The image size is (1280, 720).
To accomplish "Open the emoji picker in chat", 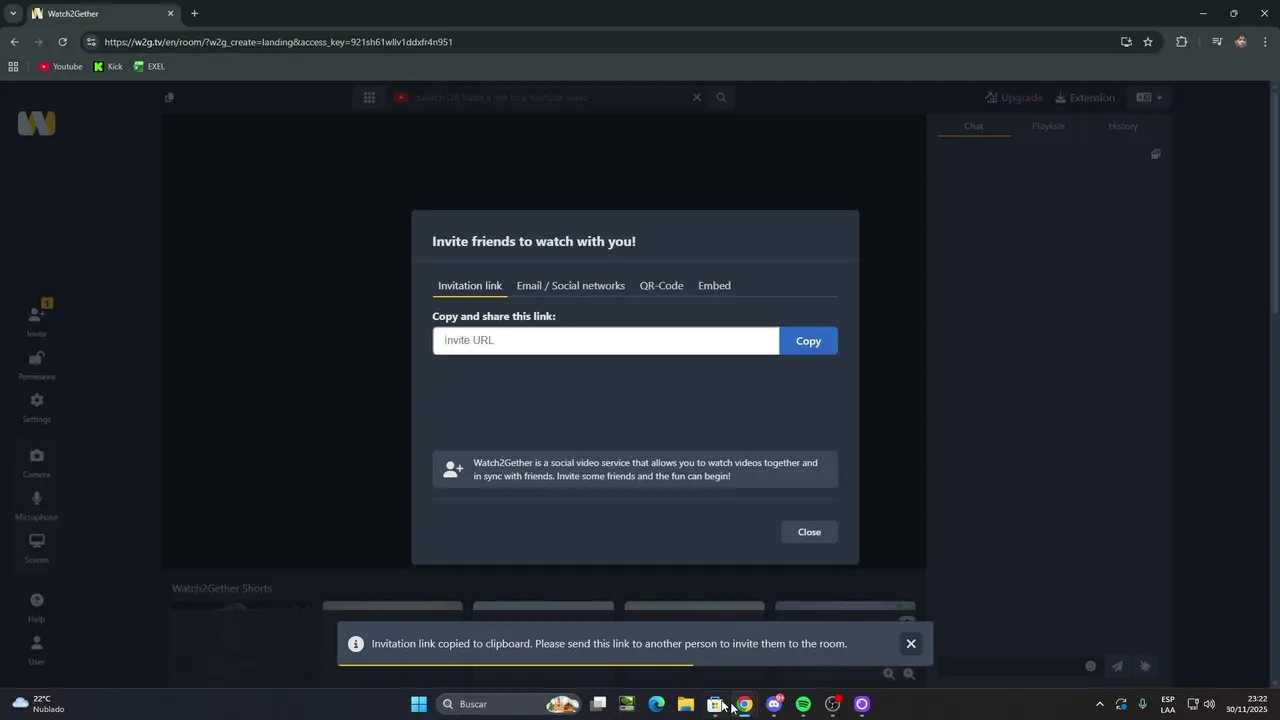I will coord(1091,666).
